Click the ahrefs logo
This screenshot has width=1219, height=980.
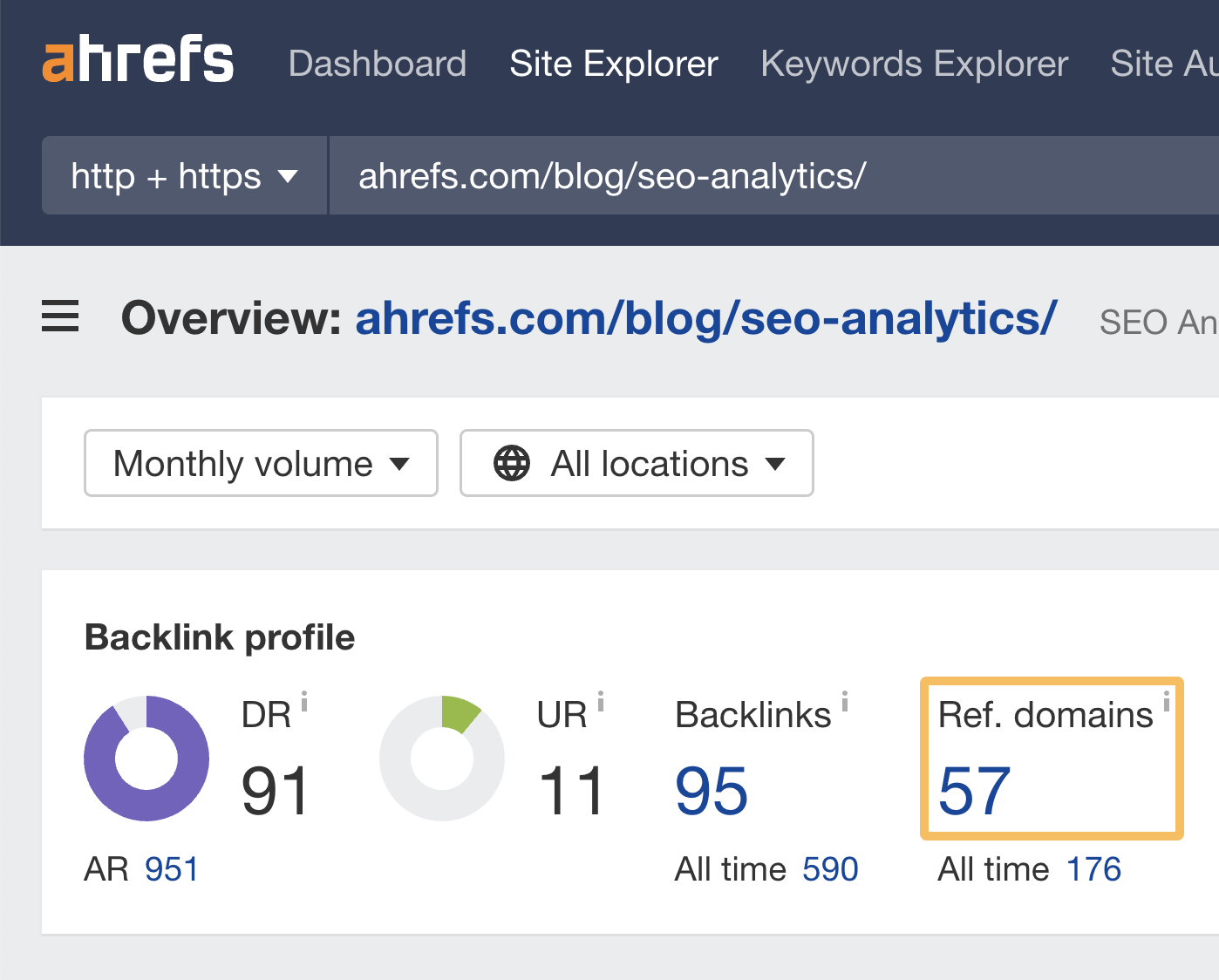[138, 59]
